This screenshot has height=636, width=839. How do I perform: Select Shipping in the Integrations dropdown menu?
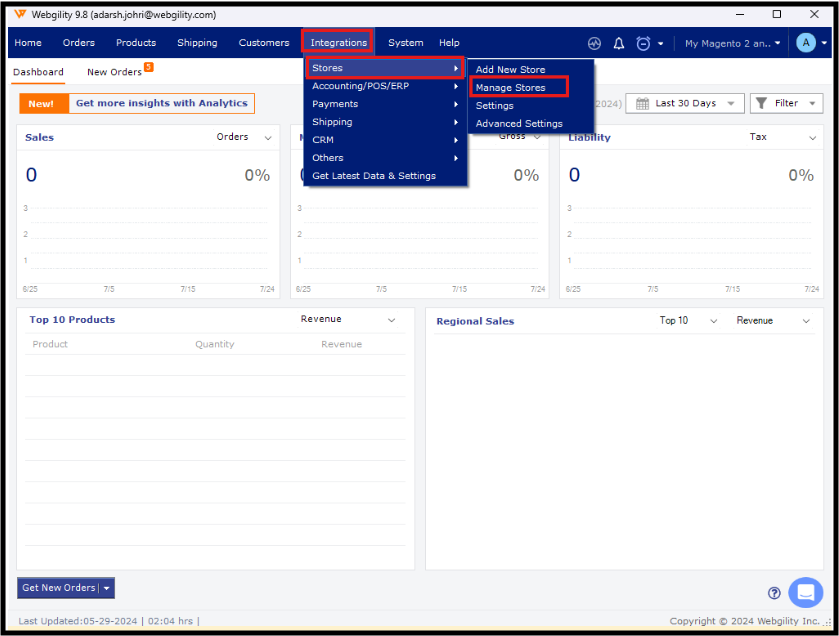(385, 122)
